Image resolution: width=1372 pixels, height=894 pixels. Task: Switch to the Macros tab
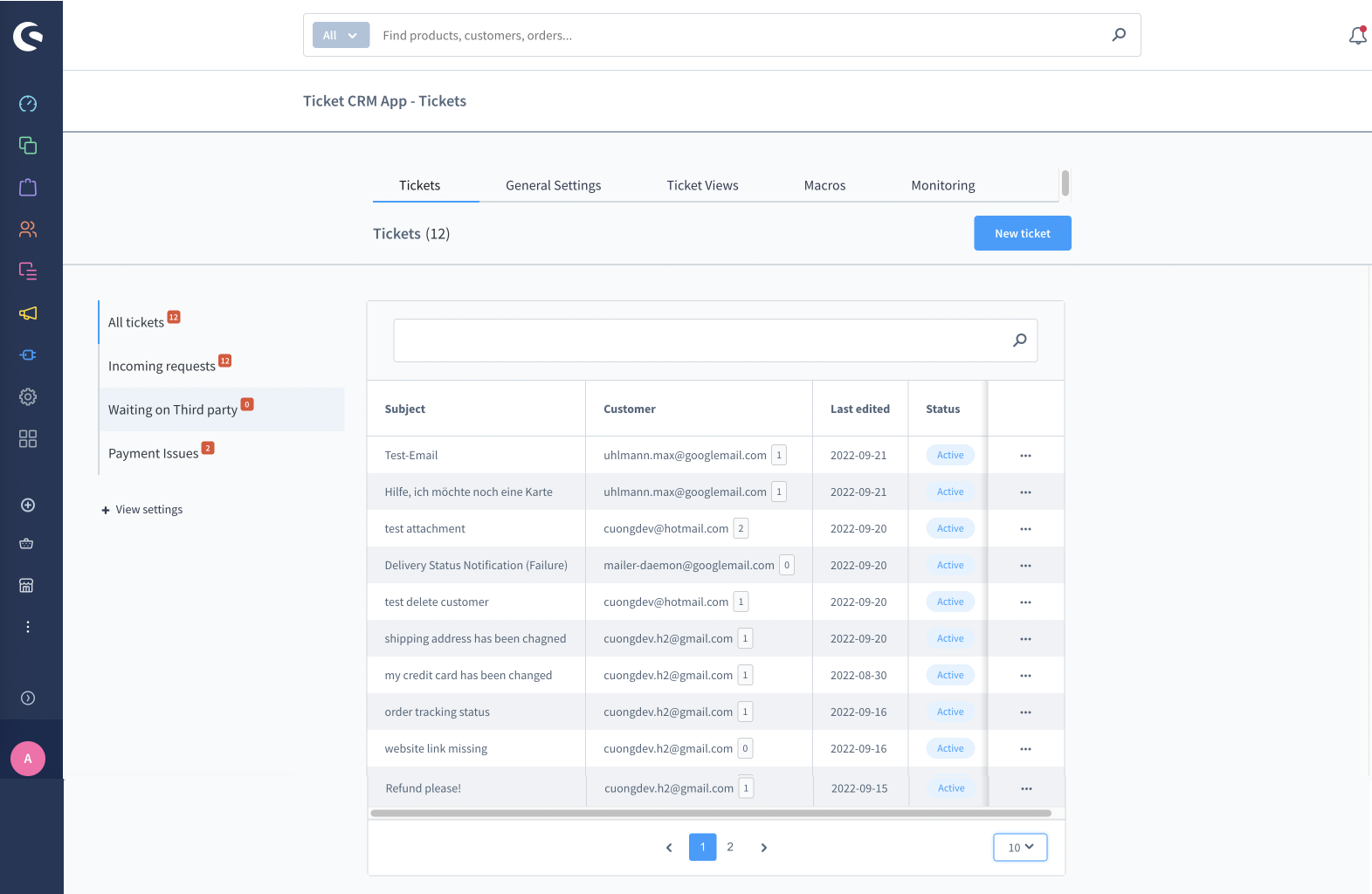[x=824, y=185]
